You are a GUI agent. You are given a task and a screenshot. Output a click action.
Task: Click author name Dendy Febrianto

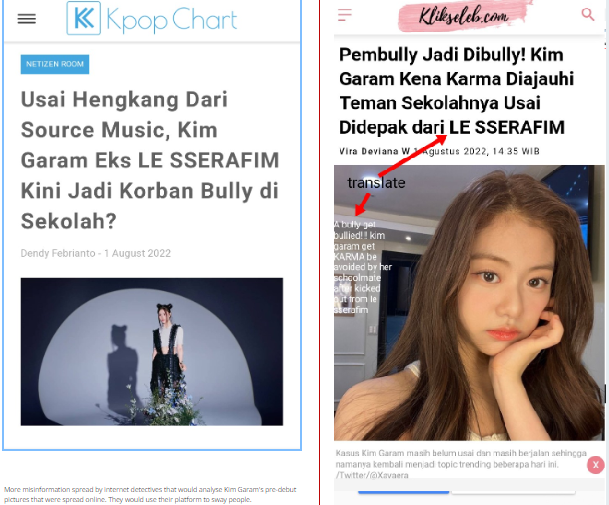point(58,253)
